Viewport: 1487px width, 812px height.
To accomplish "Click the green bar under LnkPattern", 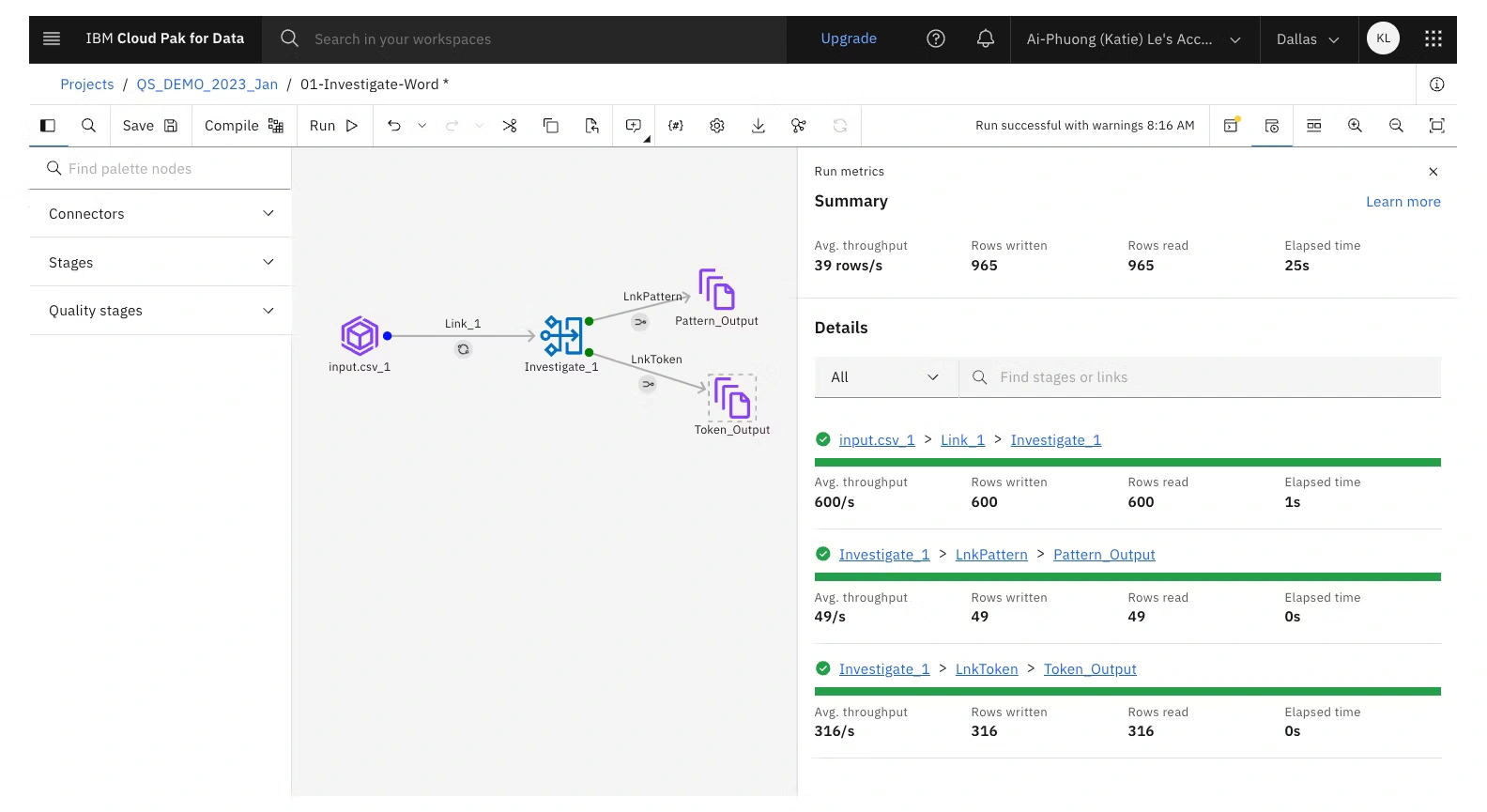I will click(1127, 577).
